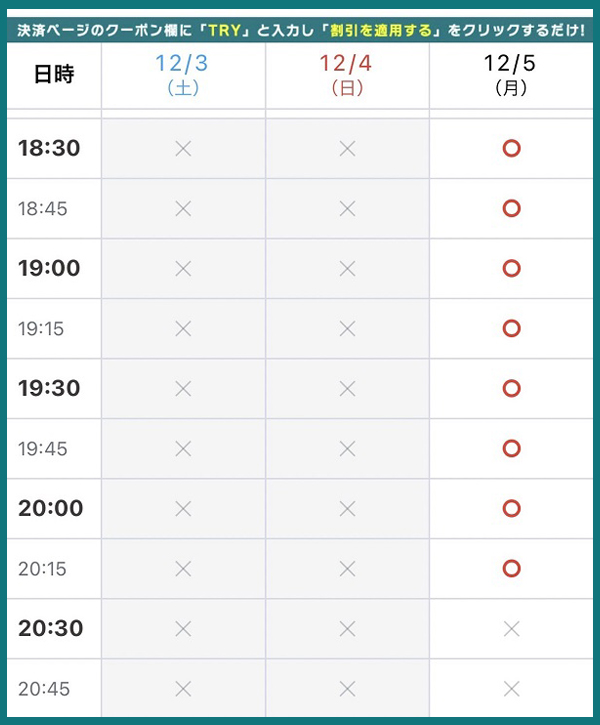Click the X at 19:00 for Sunday 12/4
600x725 pixels.
[x=347, y=268]
